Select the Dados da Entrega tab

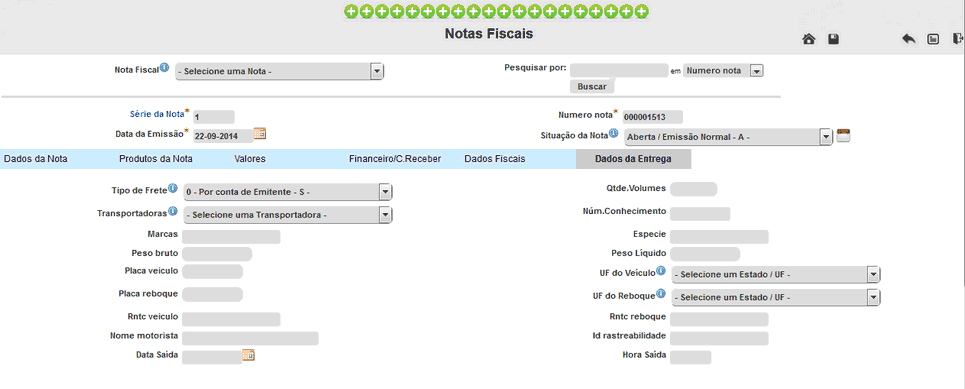[x=633, y=159]
